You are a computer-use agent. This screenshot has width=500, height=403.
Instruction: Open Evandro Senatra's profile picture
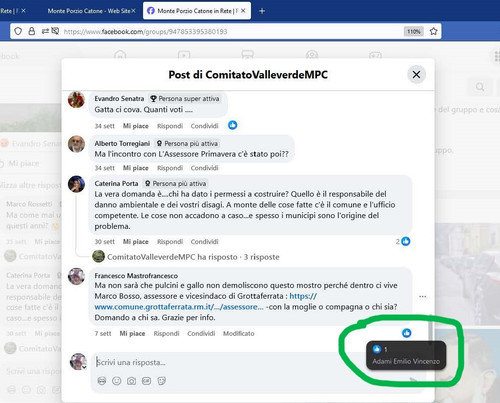pos(76,99)
